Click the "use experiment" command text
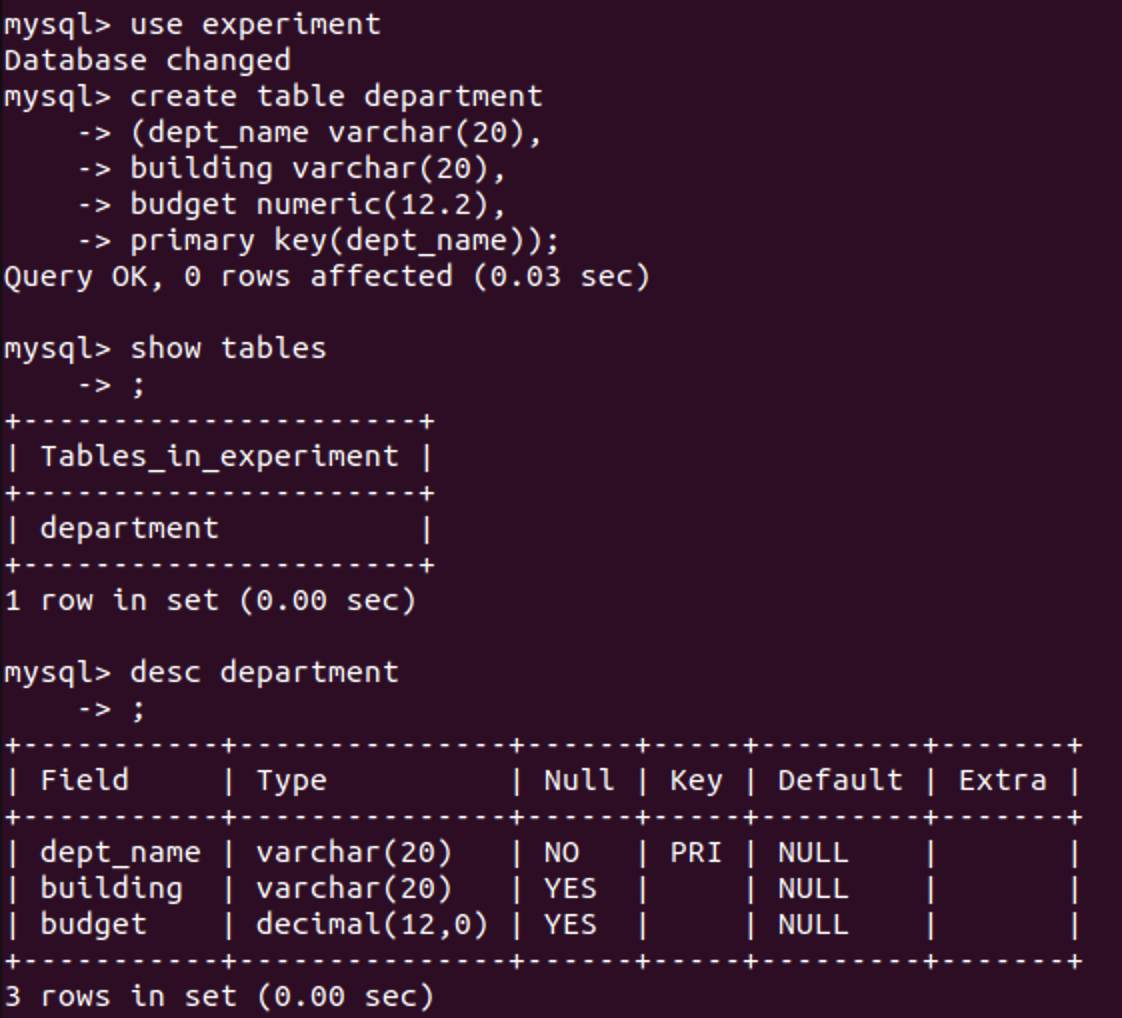The height and width of the screenshot is (1018, 1122). coord(255,24)
